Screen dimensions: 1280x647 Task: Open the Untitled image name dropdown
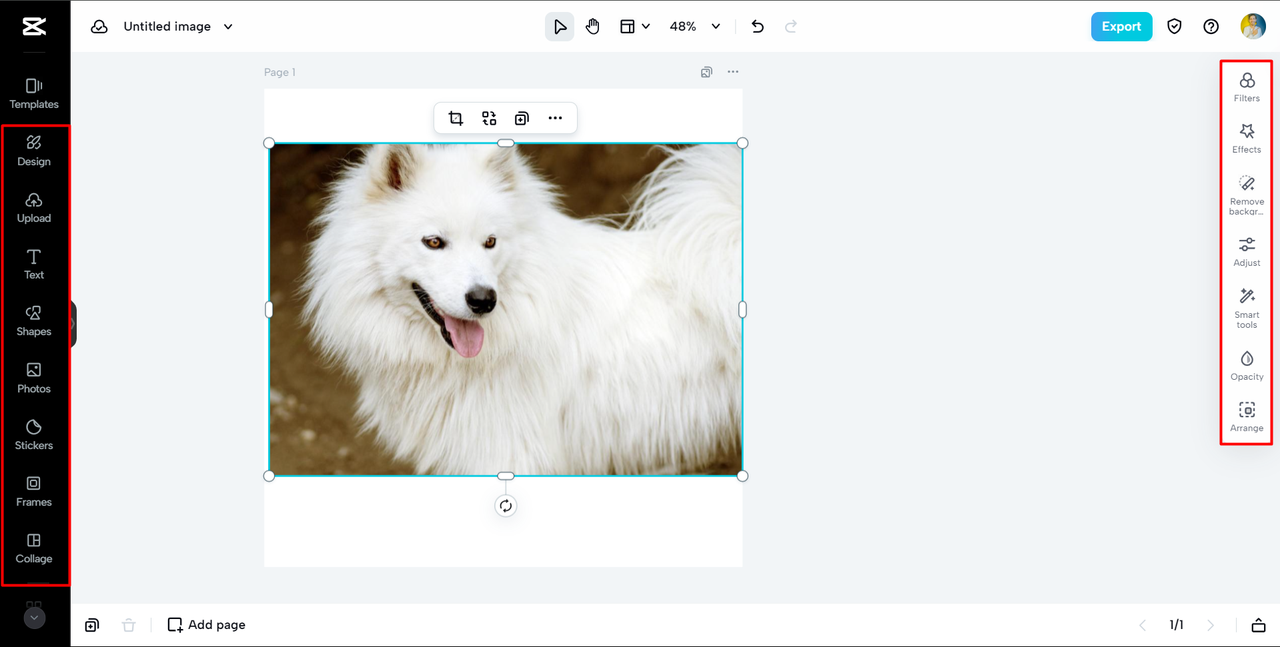[x=178, y=27]
